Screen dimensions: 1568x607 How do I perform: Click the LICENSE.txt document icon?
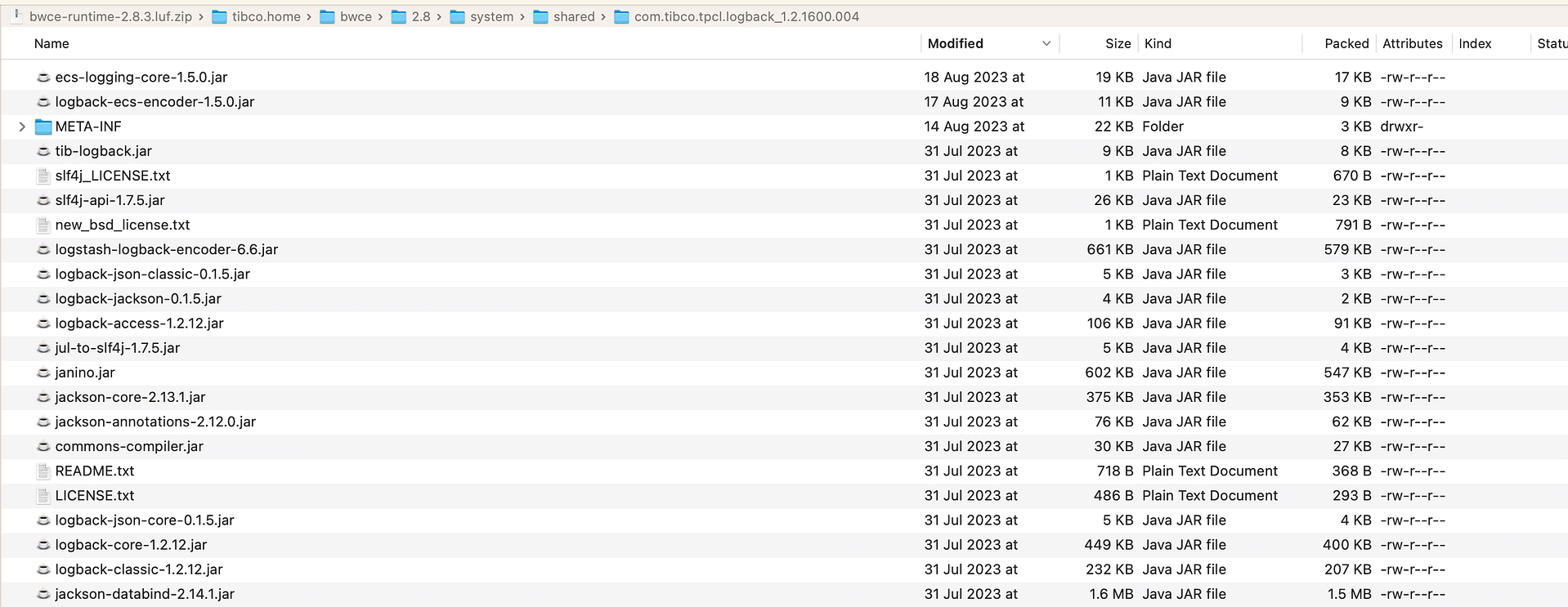[x=43, y=496]
